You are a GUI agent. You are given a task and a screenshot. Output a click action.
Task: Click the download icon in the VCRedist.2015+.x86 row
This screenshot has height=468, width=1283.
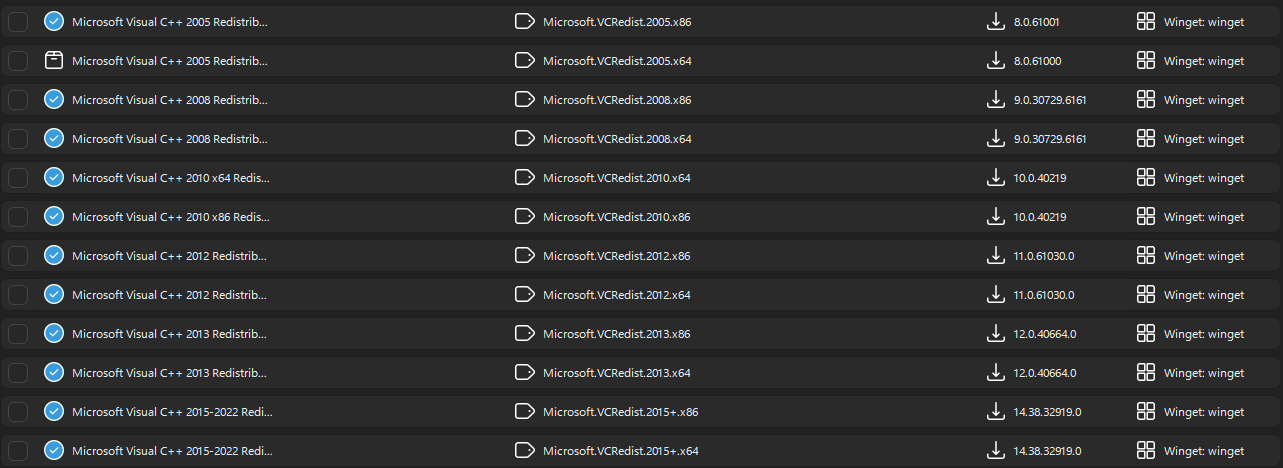995,412
